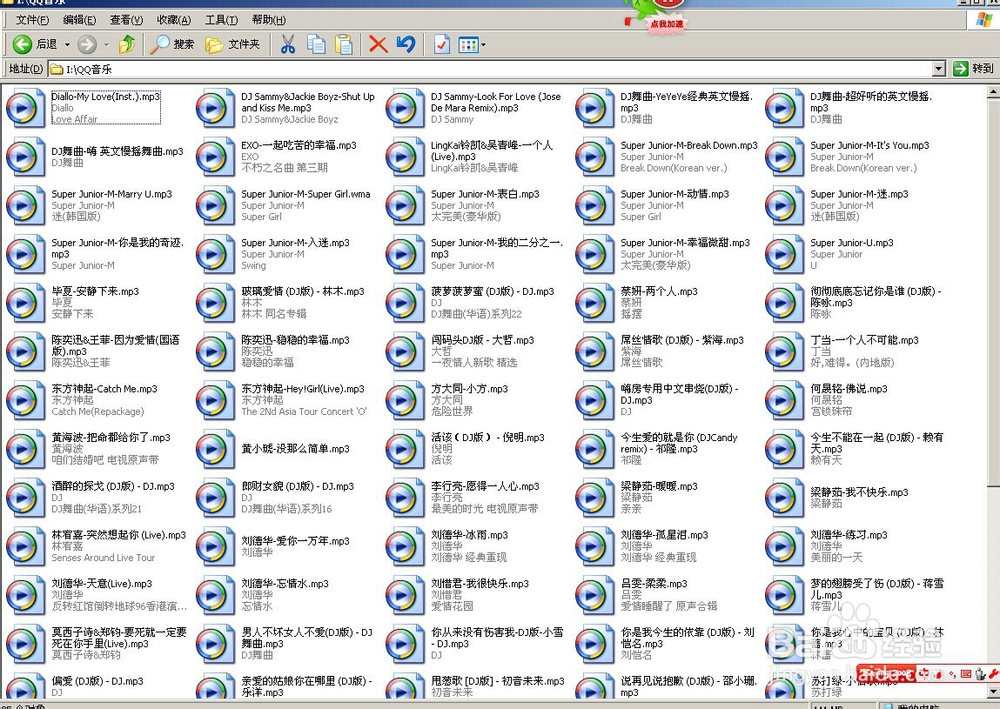
Task: Open the Favorites (收藏) menu
Action: click(173, 20)
